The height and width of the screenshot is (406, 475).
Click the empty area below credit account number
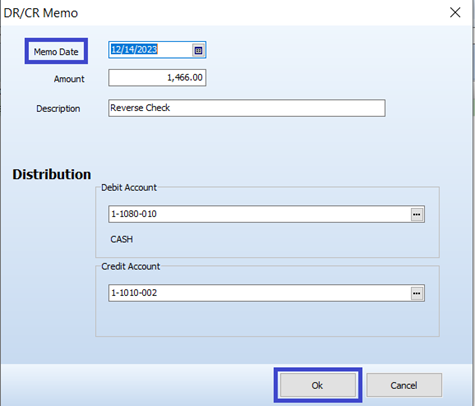coord(266,318)
